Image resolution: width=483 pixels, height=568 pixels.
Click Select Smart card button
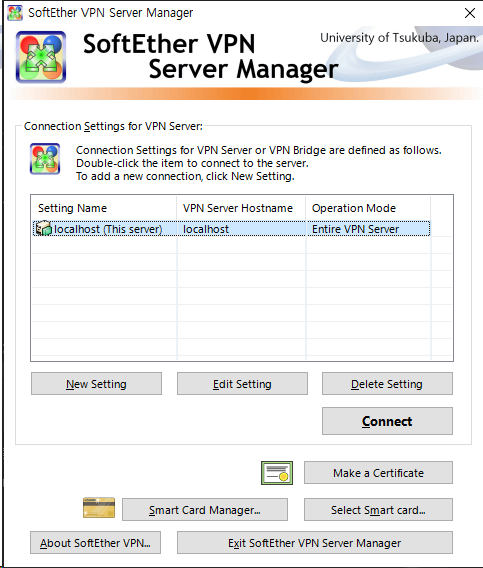[378, 510]
